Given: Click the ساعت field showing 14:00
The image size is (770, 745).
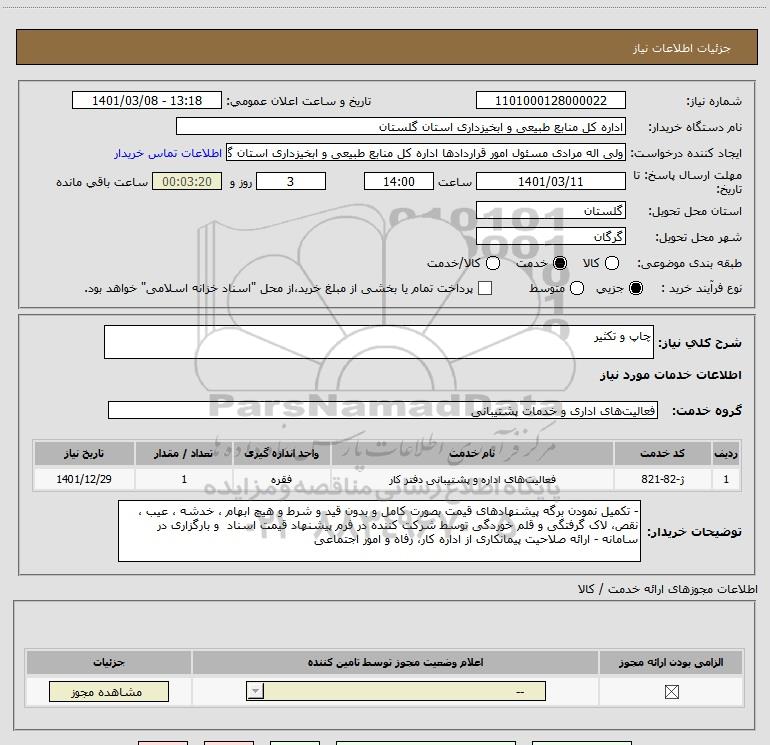Looking at the screenshot, I should click(399, 182).
